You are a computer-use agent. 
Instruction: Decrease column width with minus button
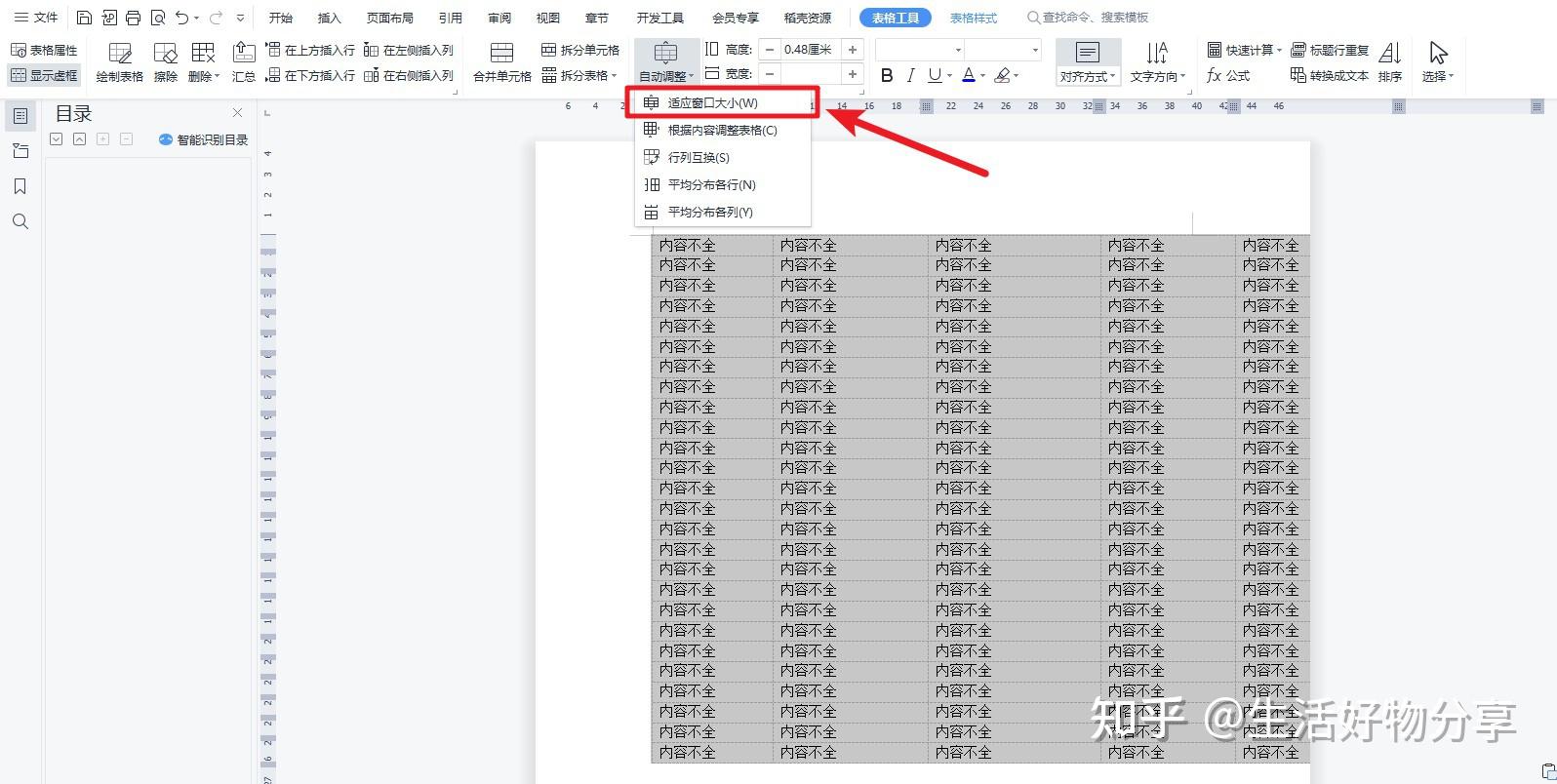coord(770,73)
